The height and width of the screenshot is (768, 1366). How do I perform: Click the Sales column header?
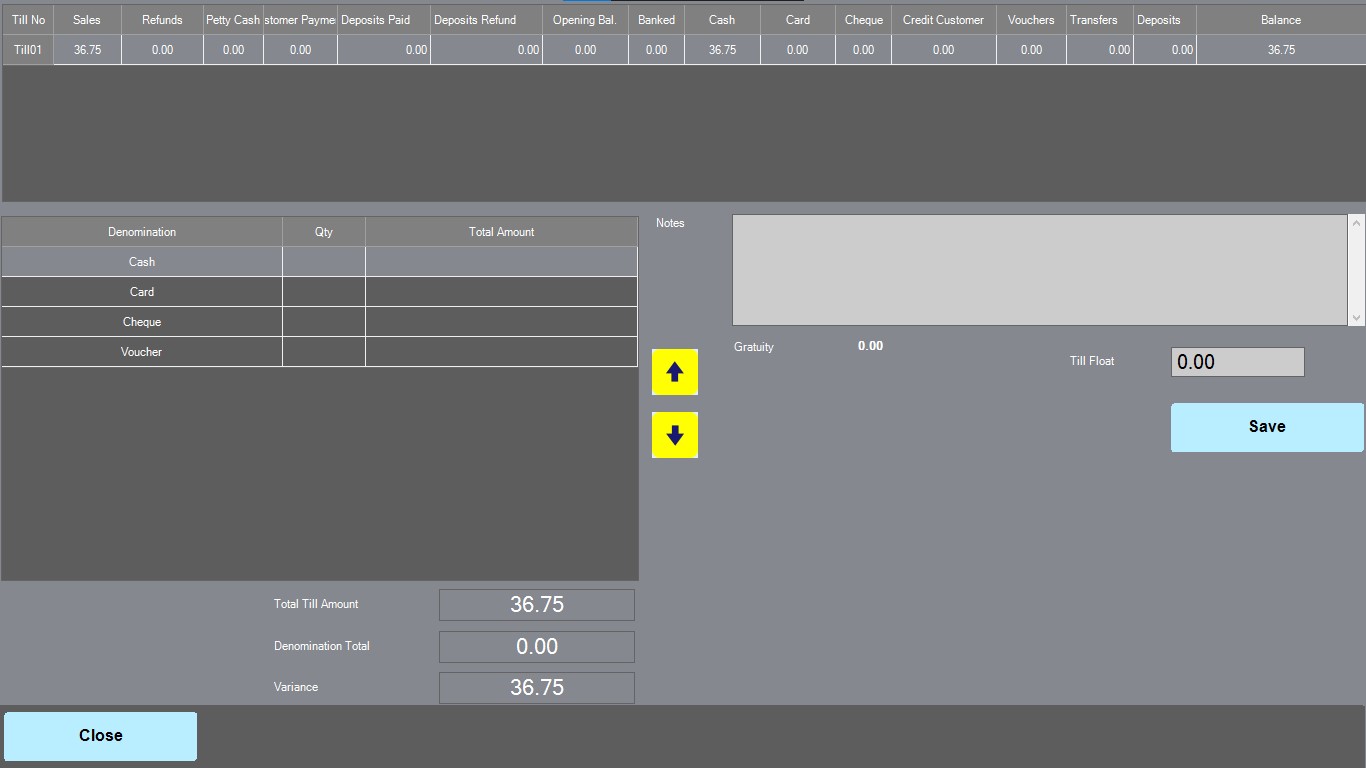[x=87, y=20]
